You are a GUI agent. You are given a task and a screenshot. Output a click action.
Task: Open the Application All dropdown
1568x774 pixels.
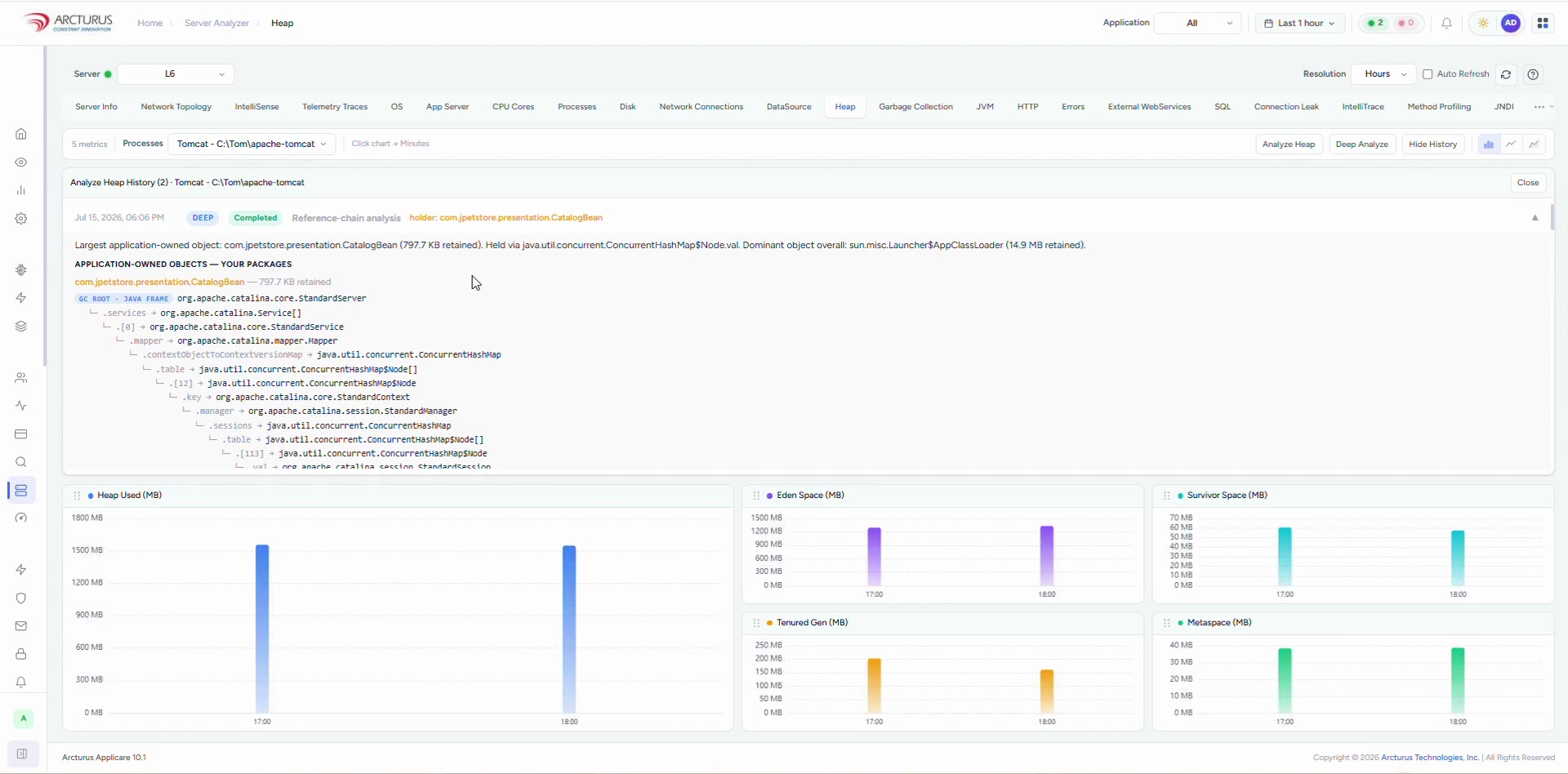pyautogui.click(x=1197, y=23)
